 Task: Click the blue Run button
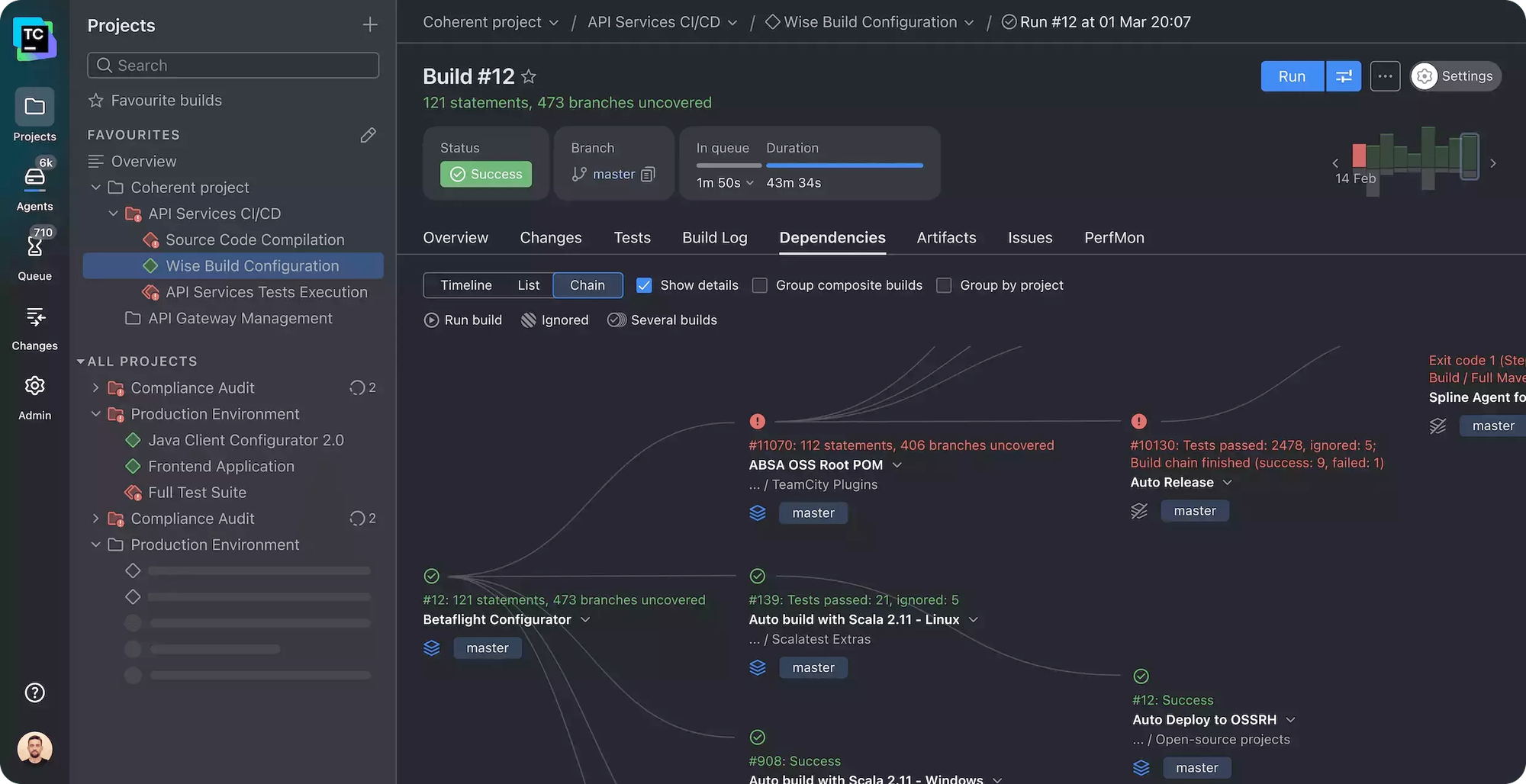tap(1293, 76)
